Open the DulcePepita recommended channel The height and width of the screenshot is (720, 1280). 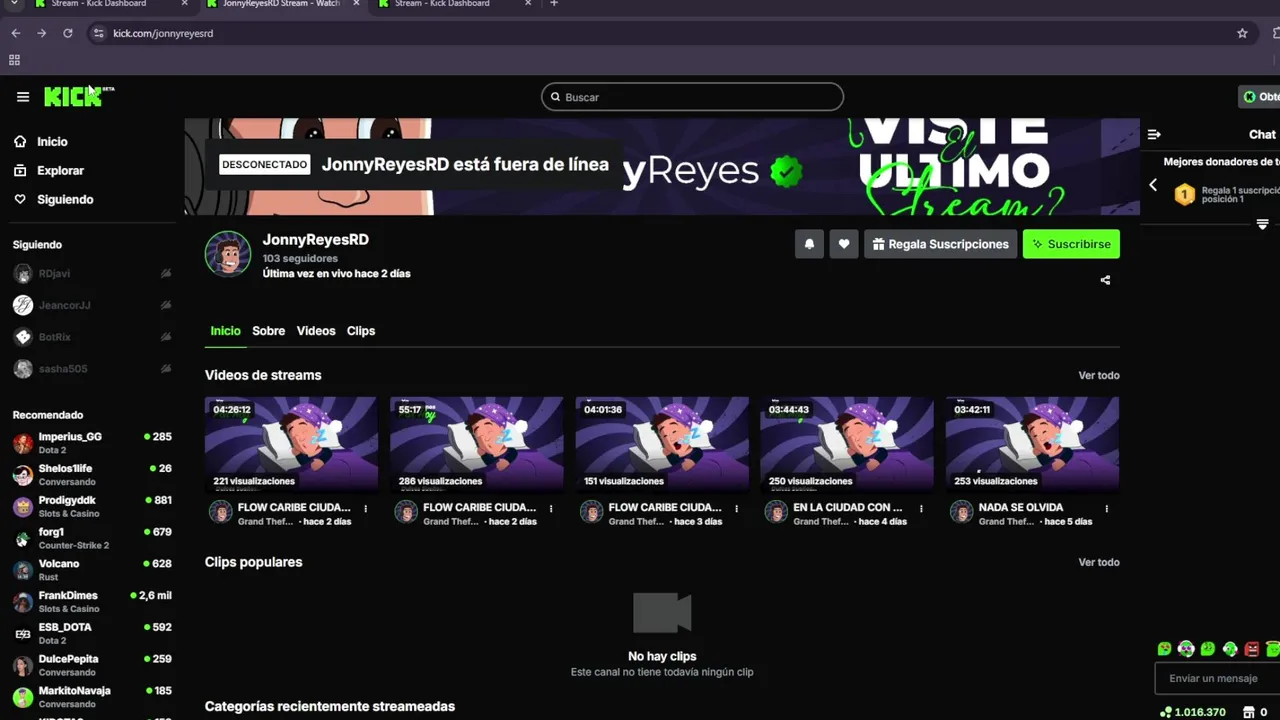(x=92, y=665)
